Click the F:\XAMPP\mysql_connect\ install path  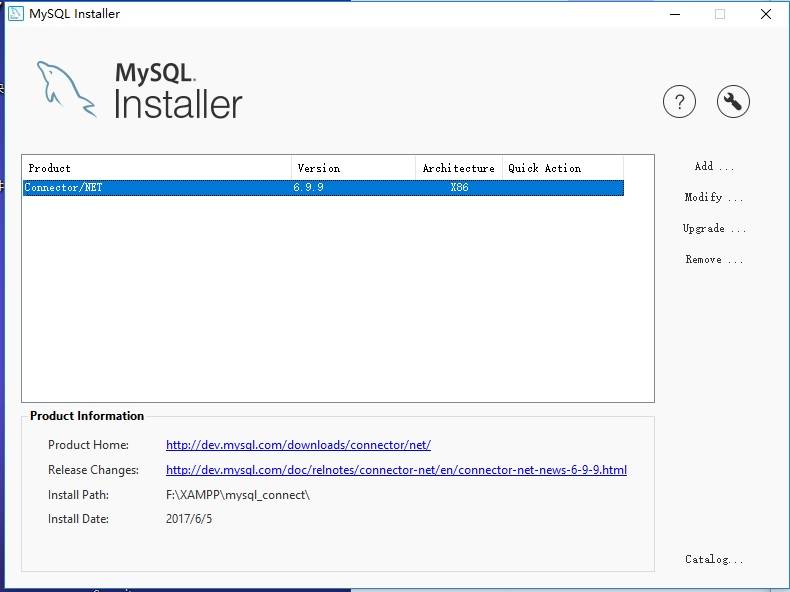click(x=238, y=495)
